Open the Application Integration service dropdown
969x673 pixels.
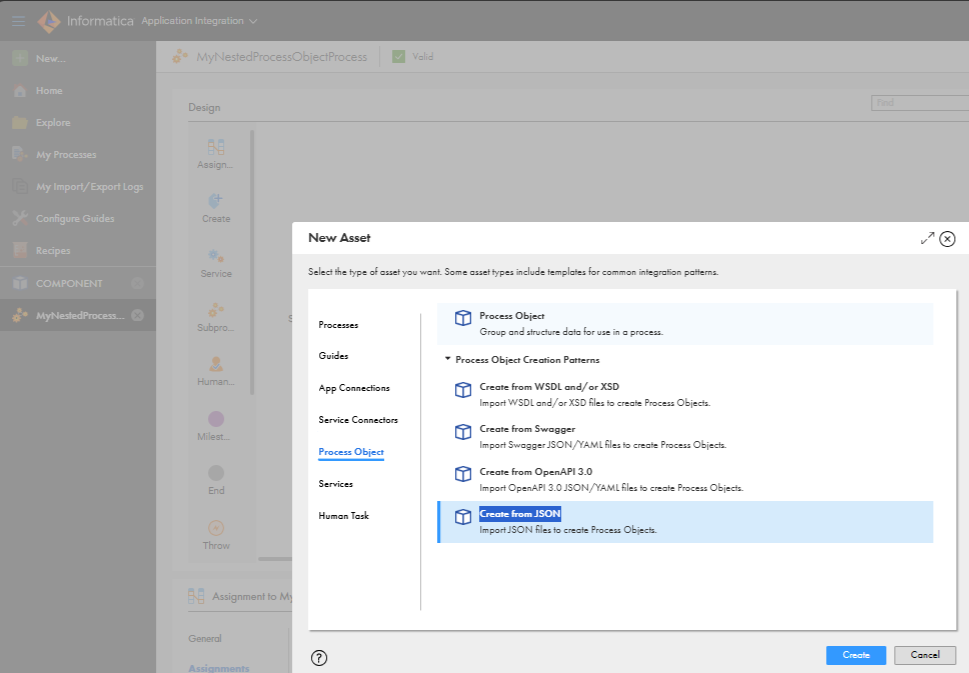tap(199, 21)
